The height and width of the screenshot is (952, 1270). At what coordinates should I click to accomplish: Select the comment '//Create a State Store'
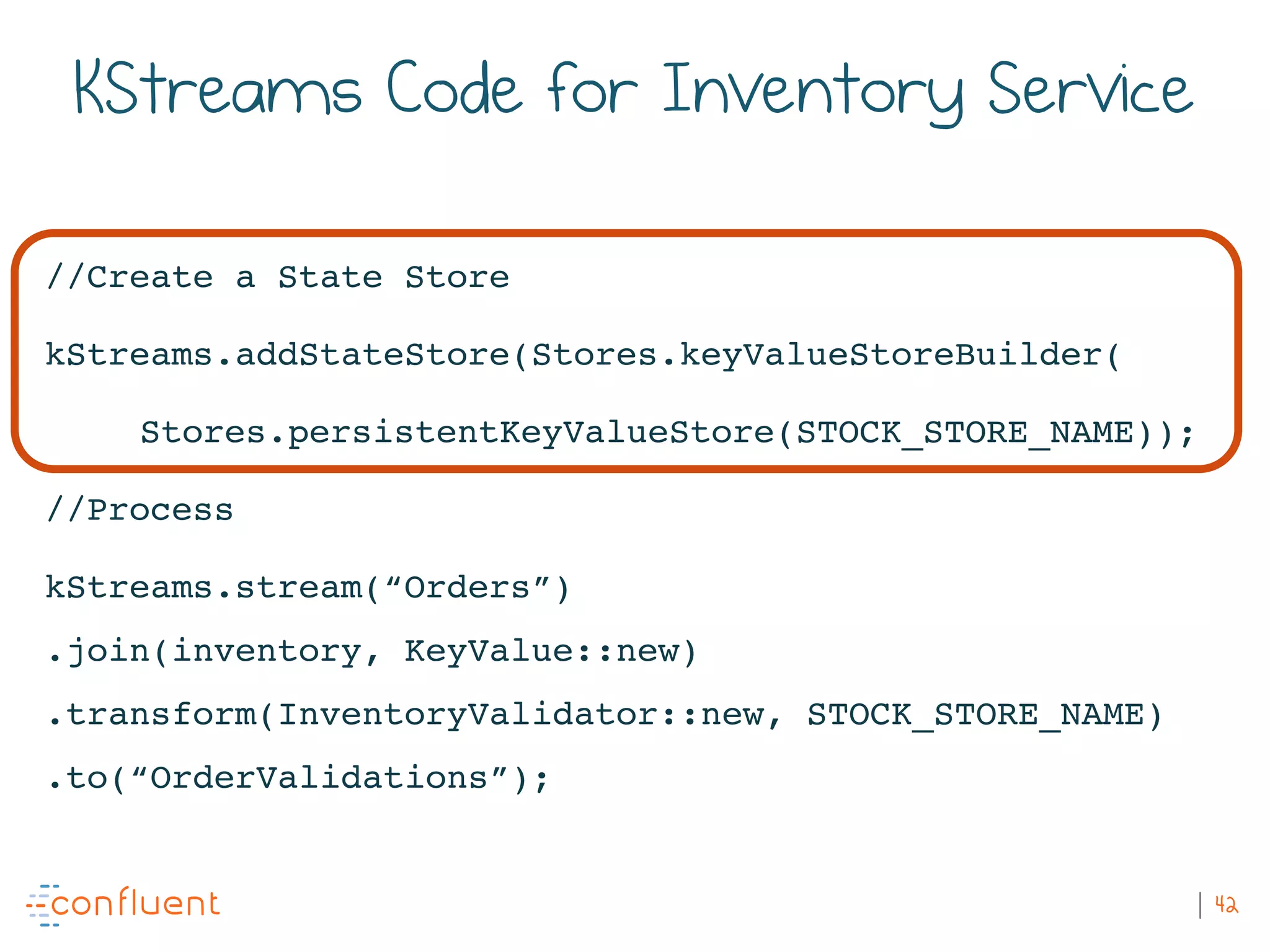(278, 277)
